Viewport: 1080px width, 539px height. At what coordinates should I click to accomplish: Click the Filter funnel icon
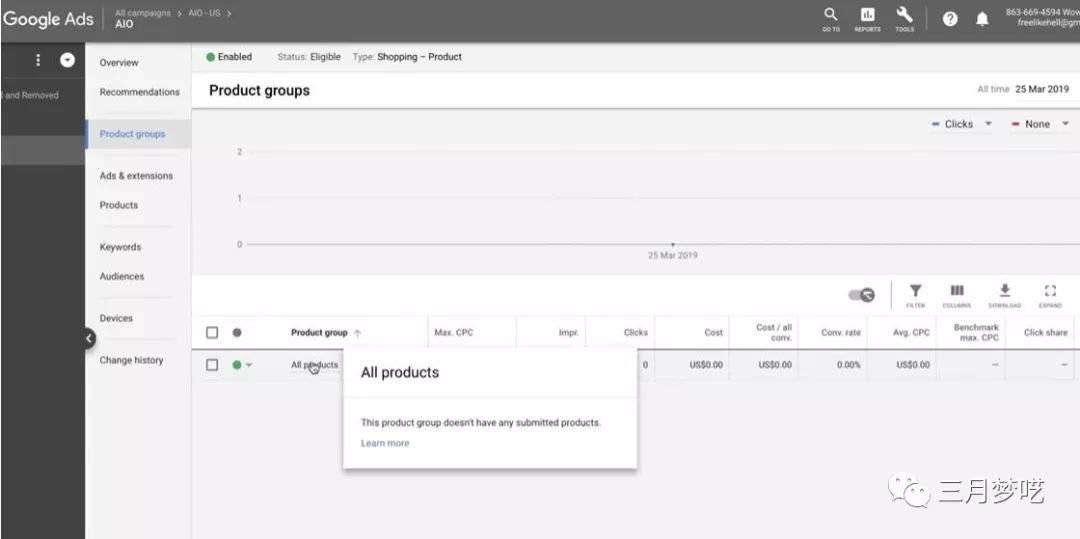[x=915, y=294]
